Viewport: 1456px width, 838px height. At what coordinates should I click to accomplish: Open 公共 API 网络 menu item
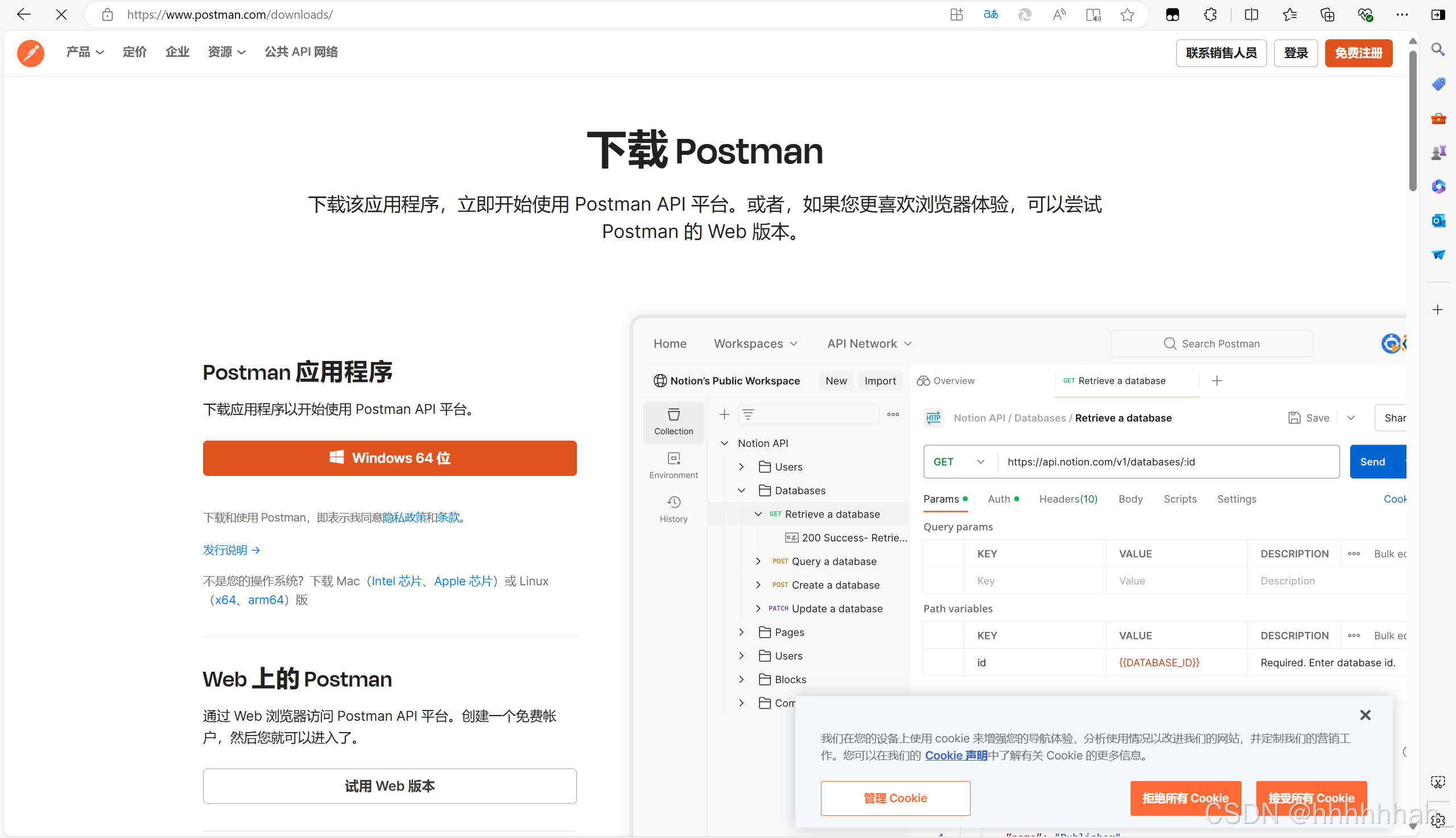(x=301, y=52)
